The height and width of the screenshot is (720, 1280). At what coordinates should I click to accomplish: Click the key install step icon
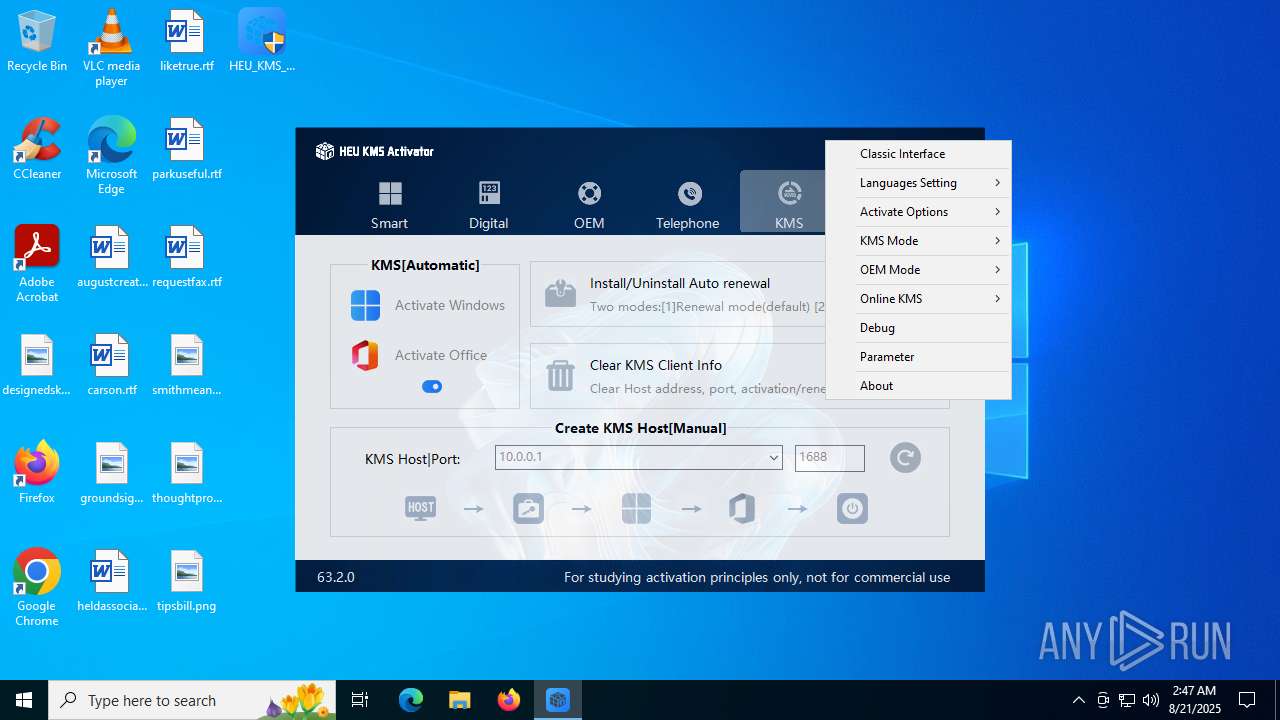528,508
